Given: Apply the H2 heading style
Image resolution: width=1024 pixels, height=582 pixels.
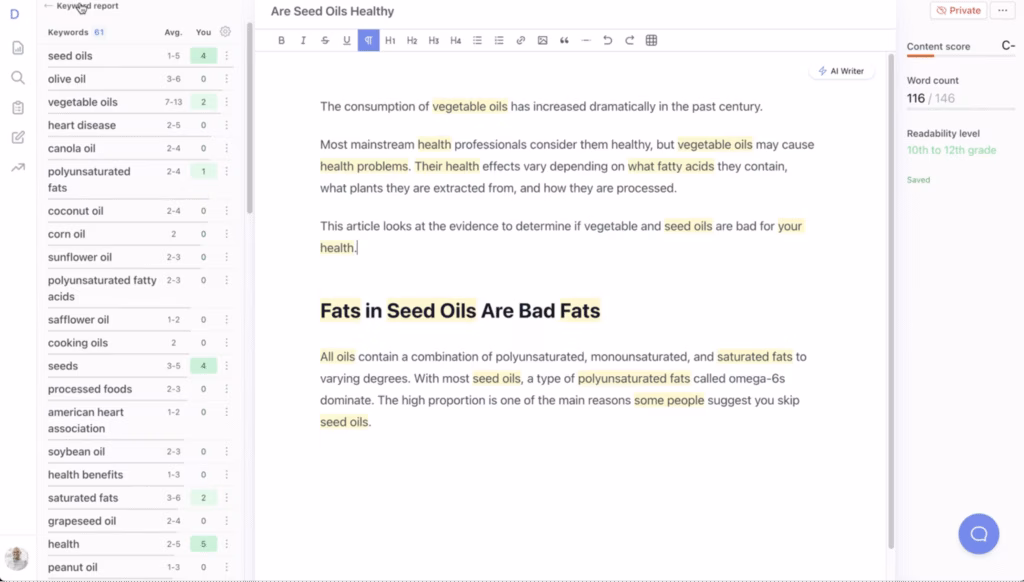Looking at the screenshot, I should [x=411, y=40].
